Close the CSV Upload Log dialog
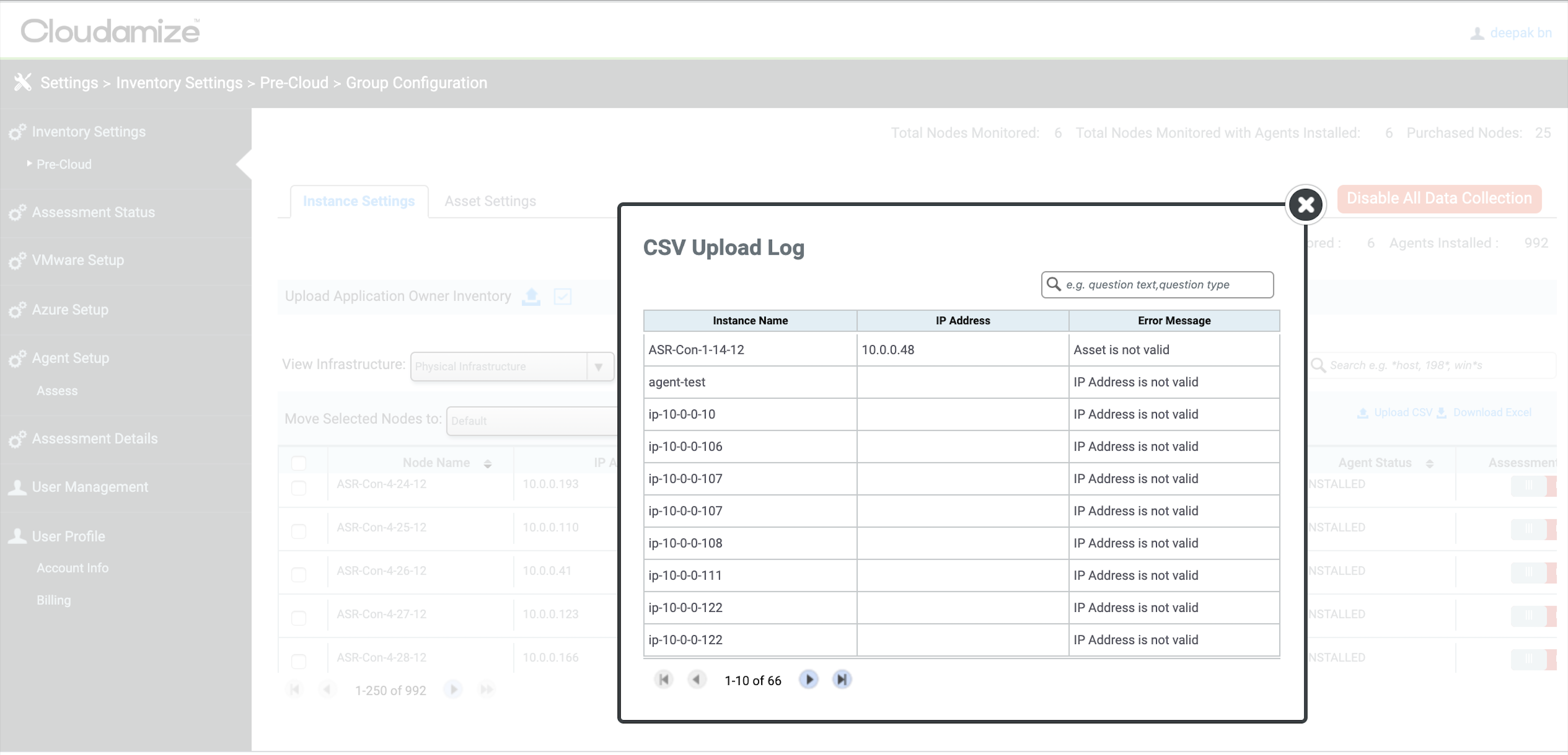 [x=1305, y=205]
